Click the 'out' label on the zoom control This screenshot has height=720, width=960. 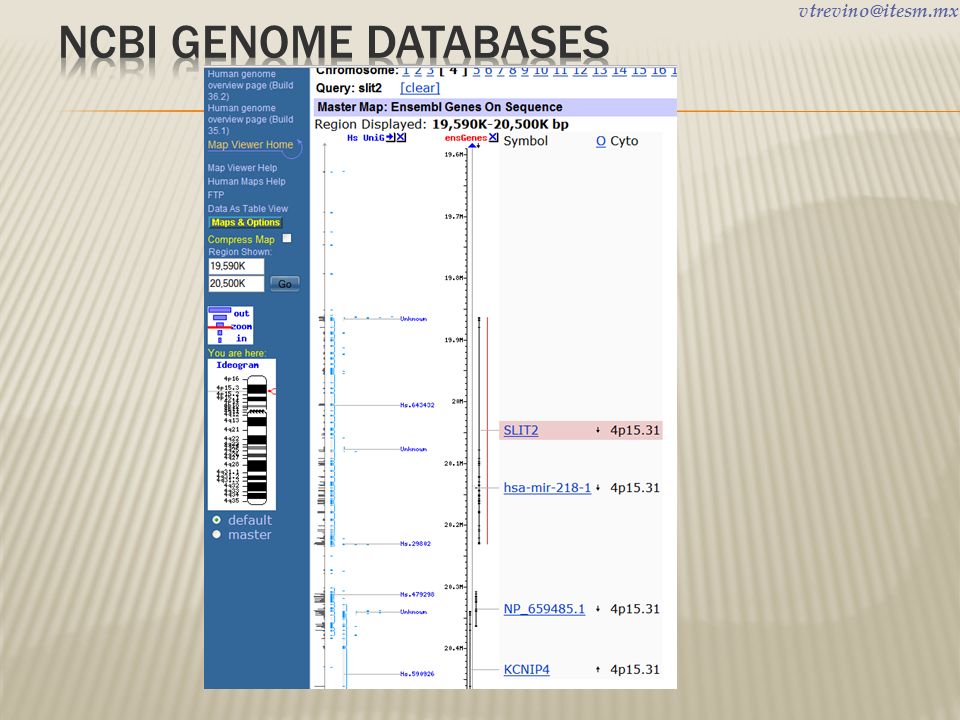point(241,313)
